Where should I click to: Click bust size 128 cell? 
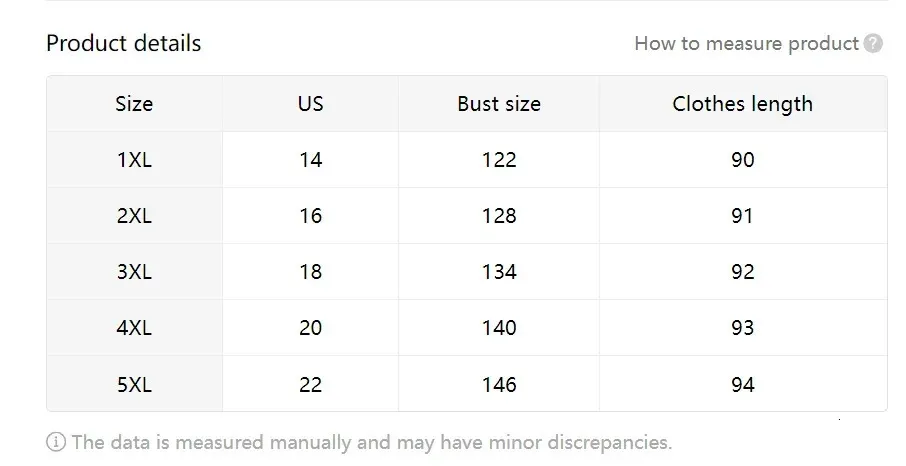(499, 216)
